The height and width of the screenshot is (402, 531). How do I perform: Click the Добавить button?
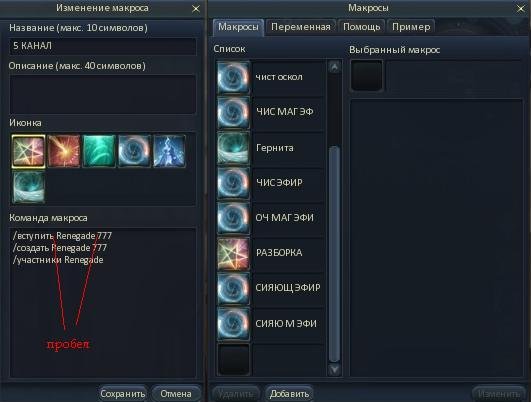pyautogui.click(x=289, y=394)
